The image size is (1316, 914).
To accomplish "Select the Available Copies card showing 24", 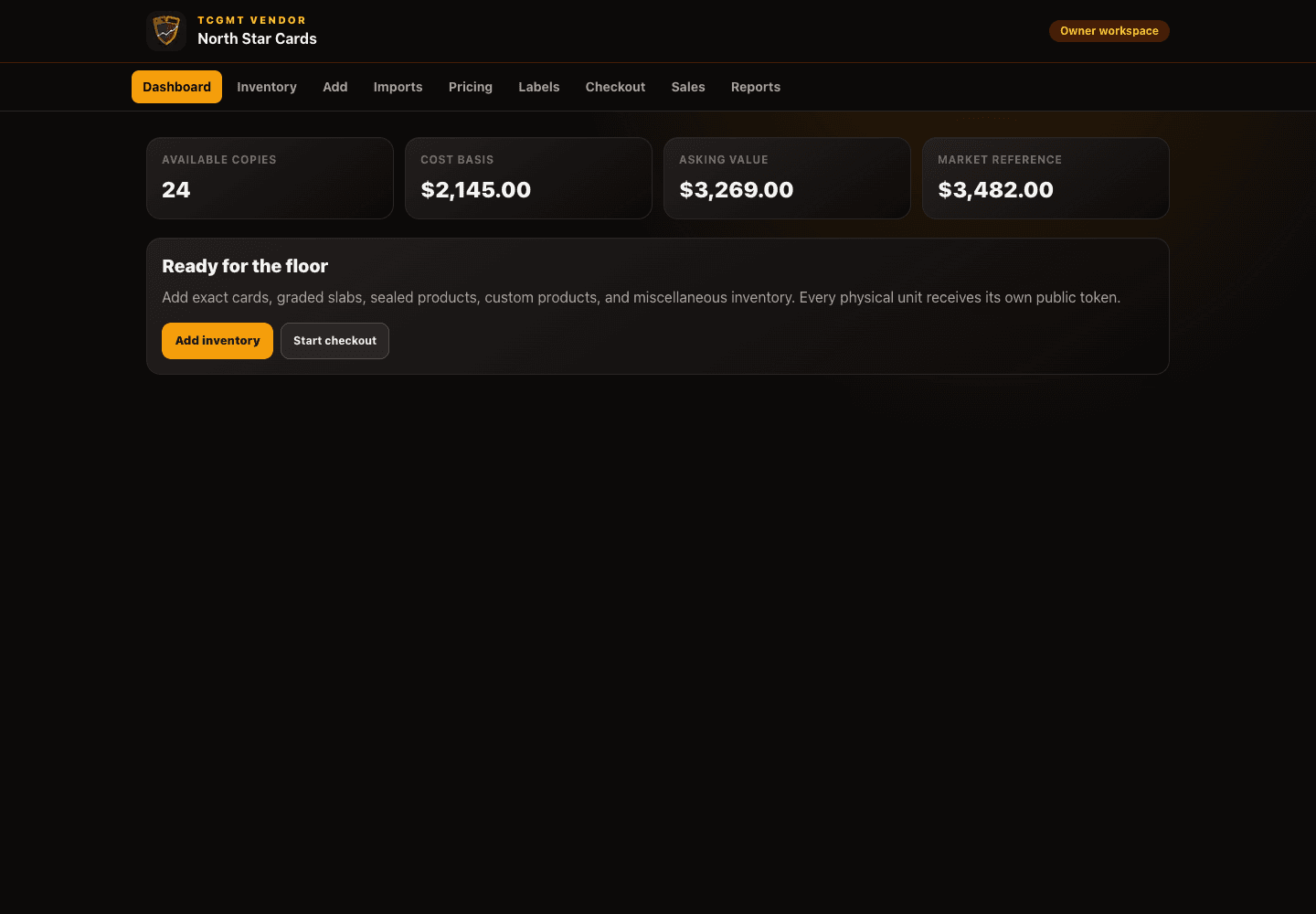I will [x=270, y=178].
